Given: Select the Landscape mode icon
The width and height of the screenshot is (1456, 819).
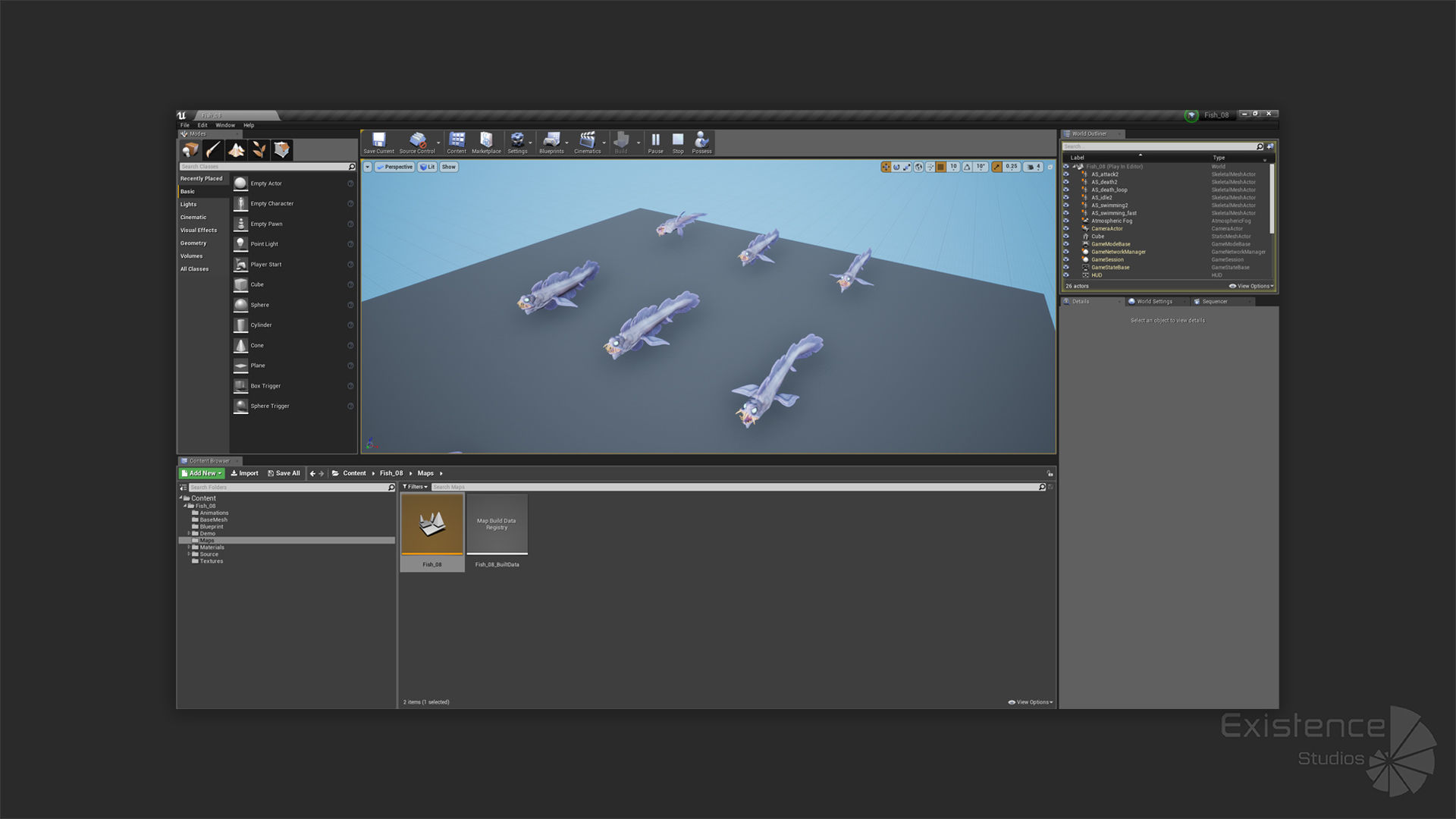Looking at the screenshot, I should pyautogui.click(x=236, y=150).
